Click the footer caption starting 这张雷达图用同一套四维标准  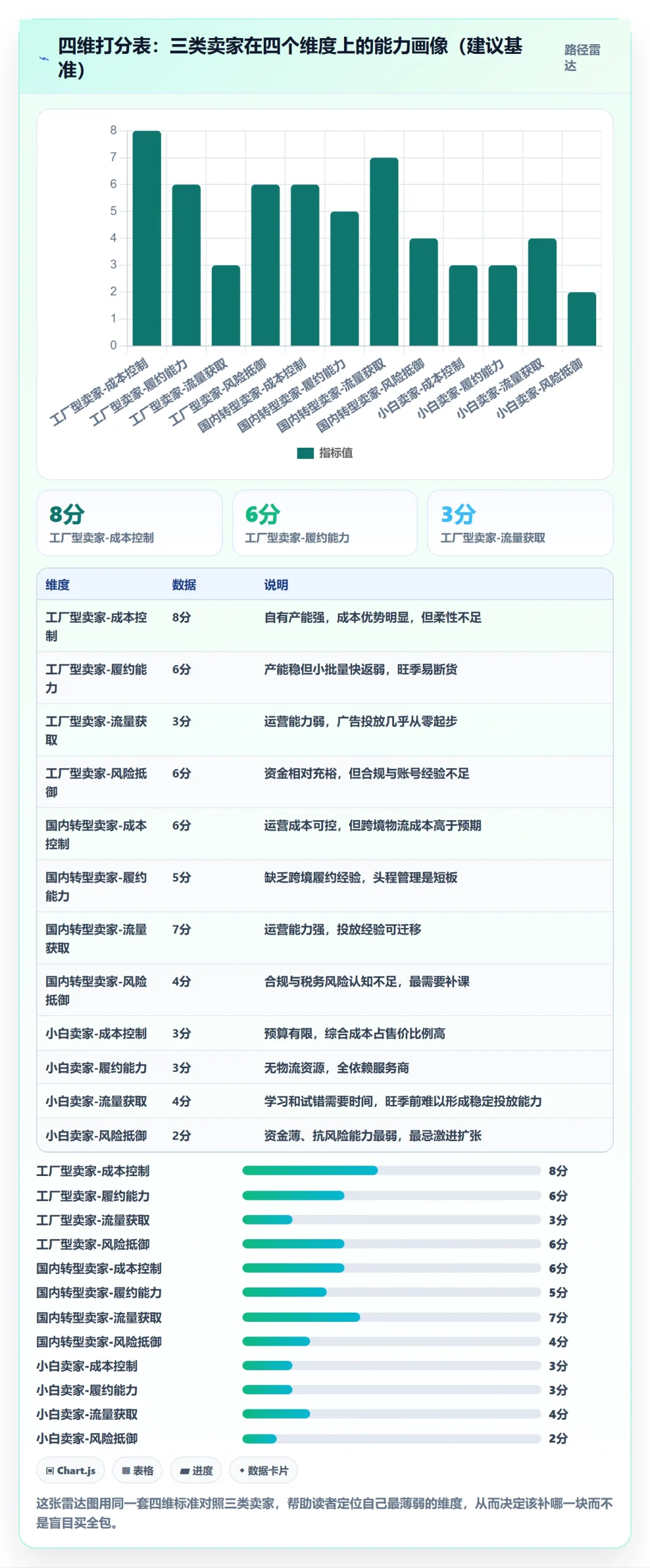point(324,1513)
